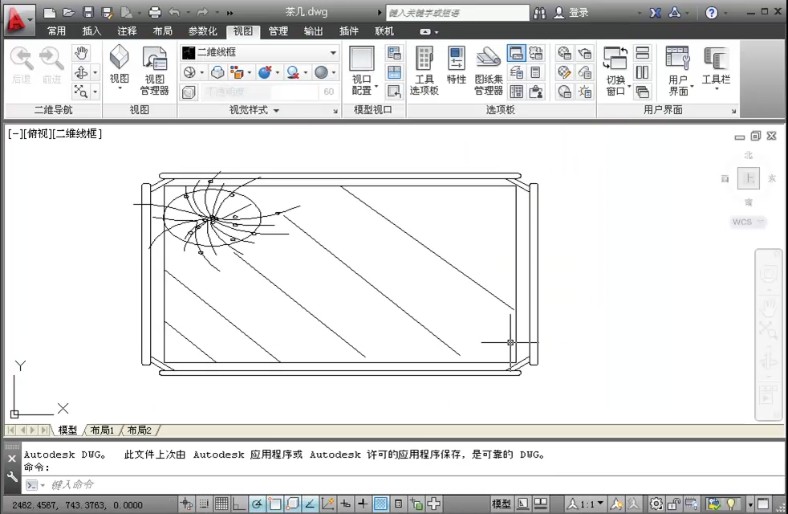Open the 图纸集管理器 sheet set manager

[x=488, y=71]
